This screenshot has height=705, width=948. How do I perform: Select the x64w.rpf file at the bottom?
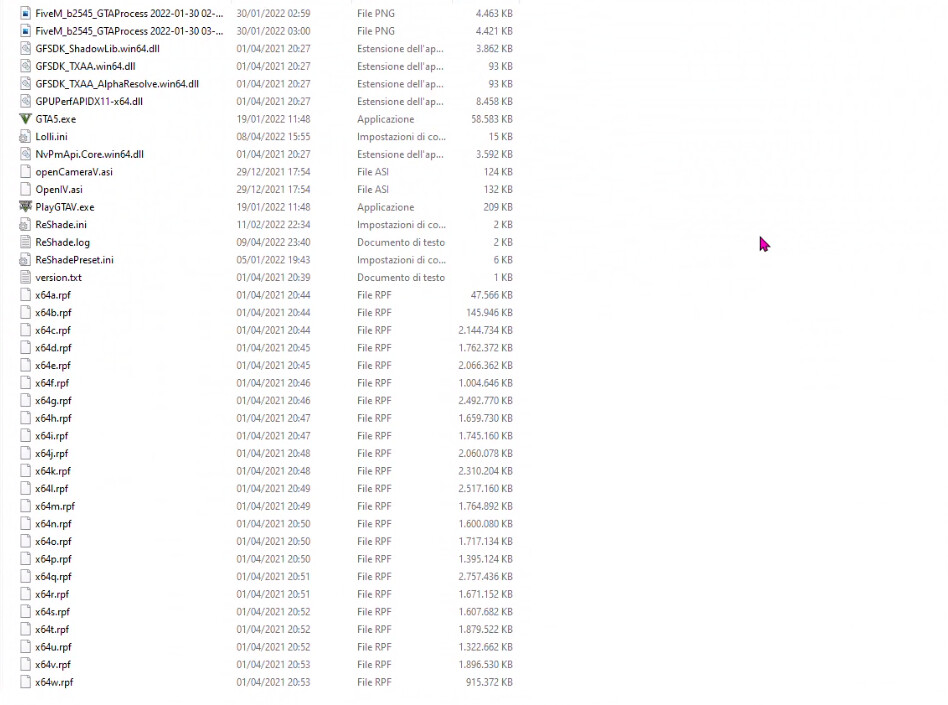(x=53, y=682)
